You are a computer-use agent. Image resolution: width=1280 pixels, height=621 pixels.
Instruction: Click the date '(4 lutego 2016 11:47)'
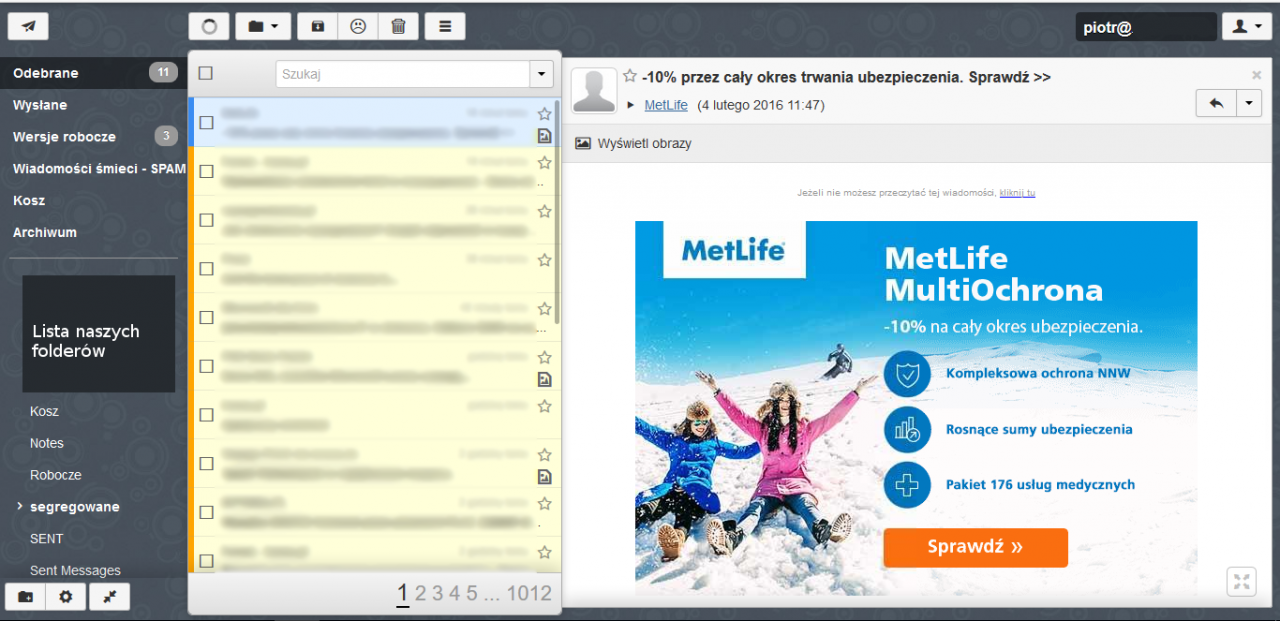761,105
